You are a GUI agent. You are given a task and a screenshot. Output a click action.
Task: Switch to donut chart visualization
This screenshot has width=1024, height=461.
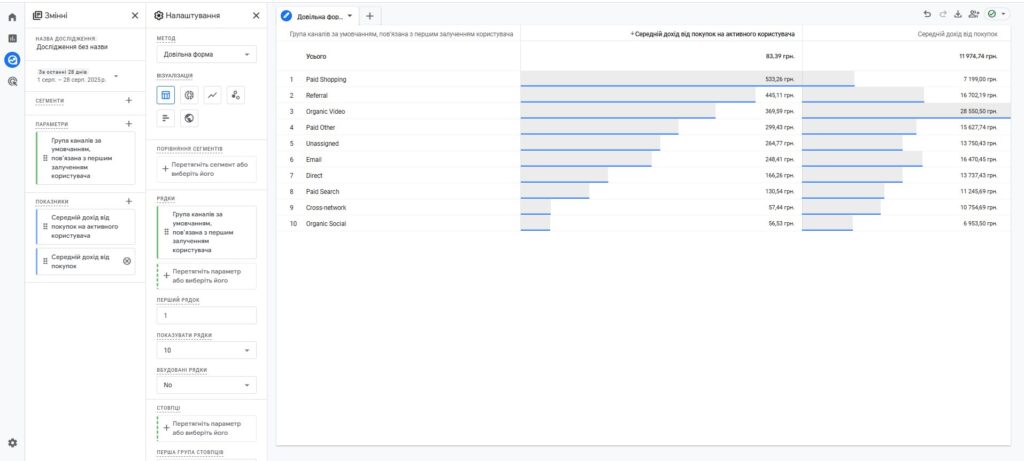click(189, 95)
